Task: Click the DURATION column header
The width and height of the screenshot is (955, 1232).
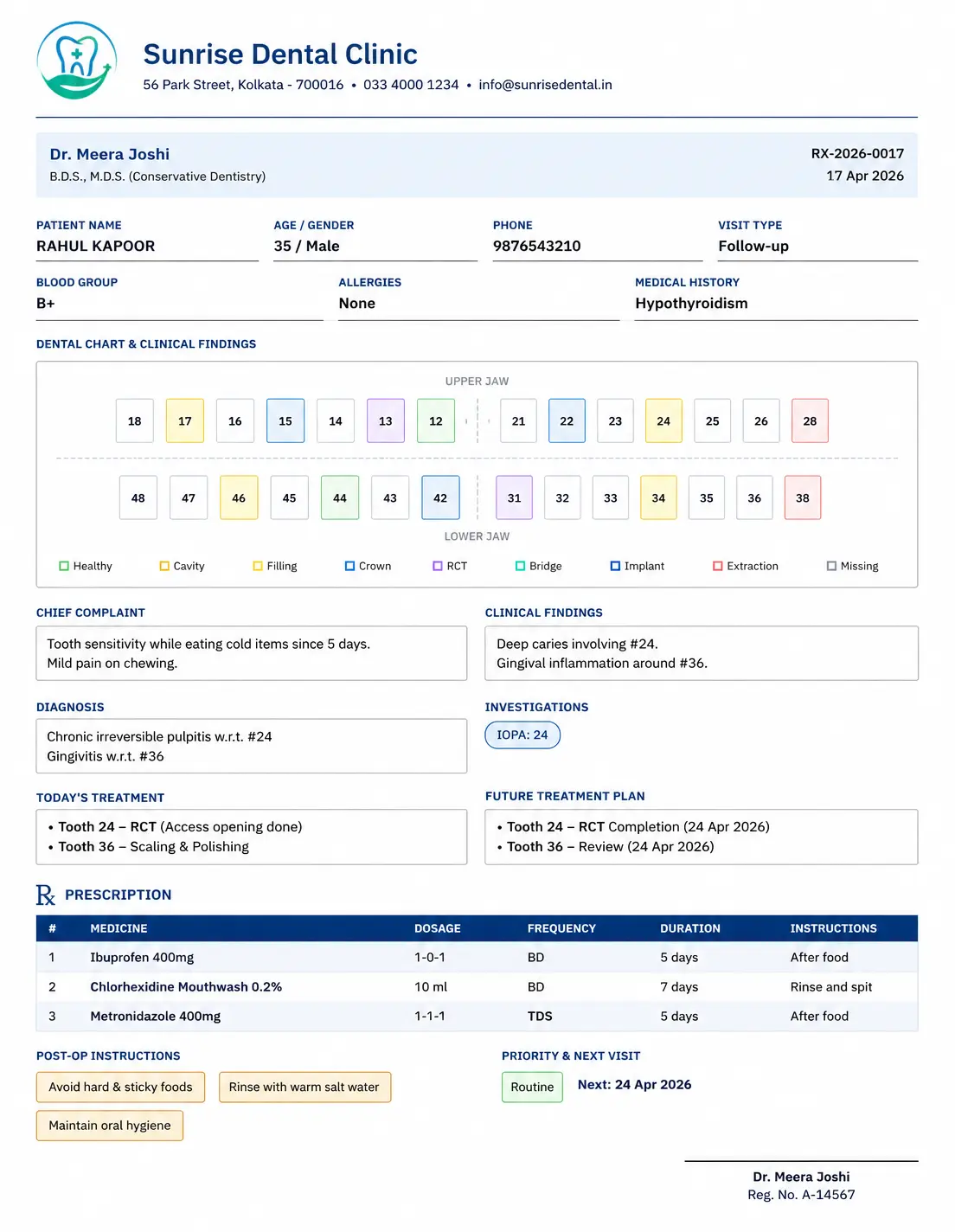Action: (690, 928)
